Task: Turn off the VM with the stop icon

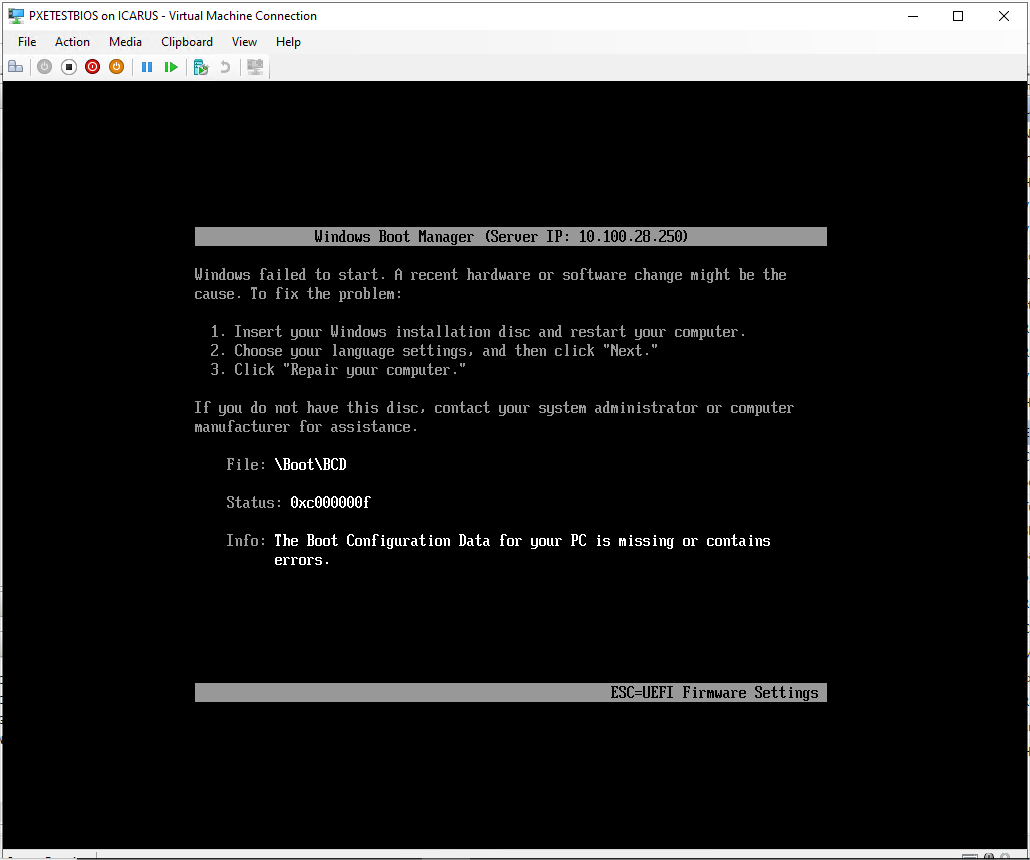Action: pyautogui.click(x=68, y=67)
